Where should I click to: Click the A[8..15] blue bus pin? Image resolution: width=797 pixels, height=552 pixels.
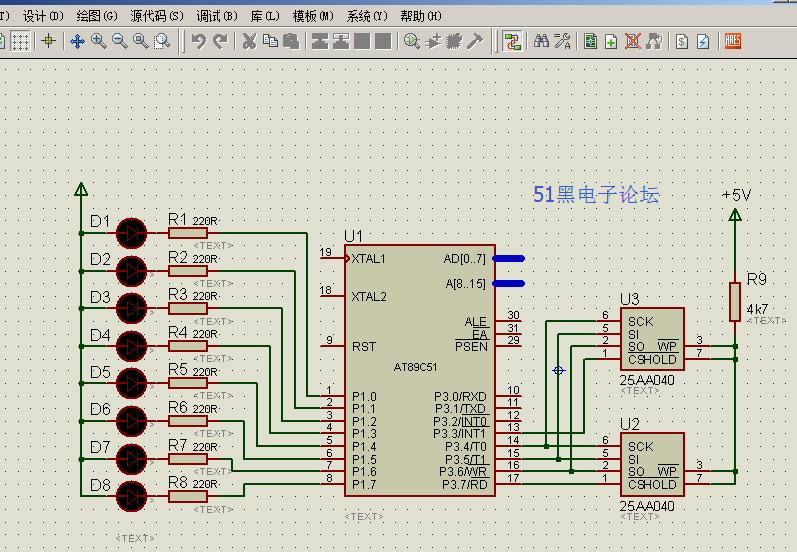point(508,284)
